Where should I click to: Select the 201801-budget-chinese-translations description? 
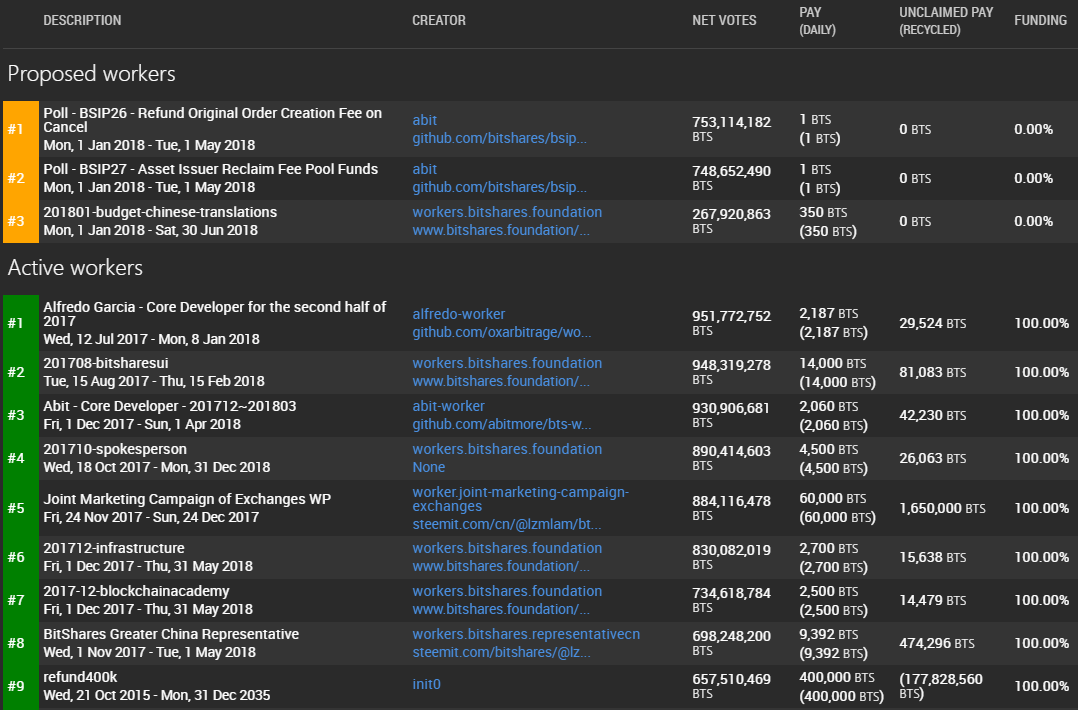pyautogui.click(x=160, y=212)
